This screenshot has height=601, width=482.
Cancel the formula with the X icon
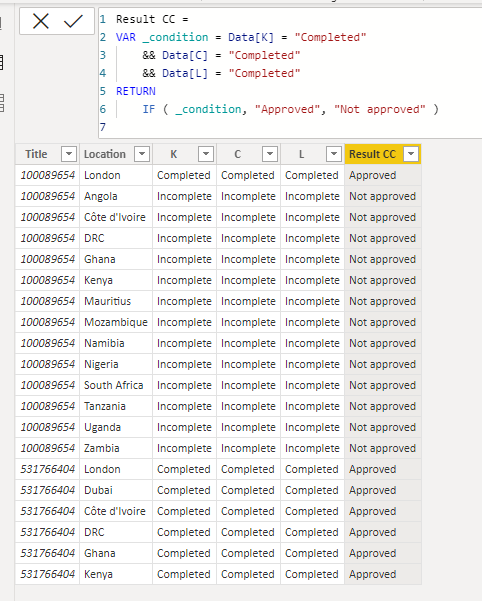[x=41, y=21]
